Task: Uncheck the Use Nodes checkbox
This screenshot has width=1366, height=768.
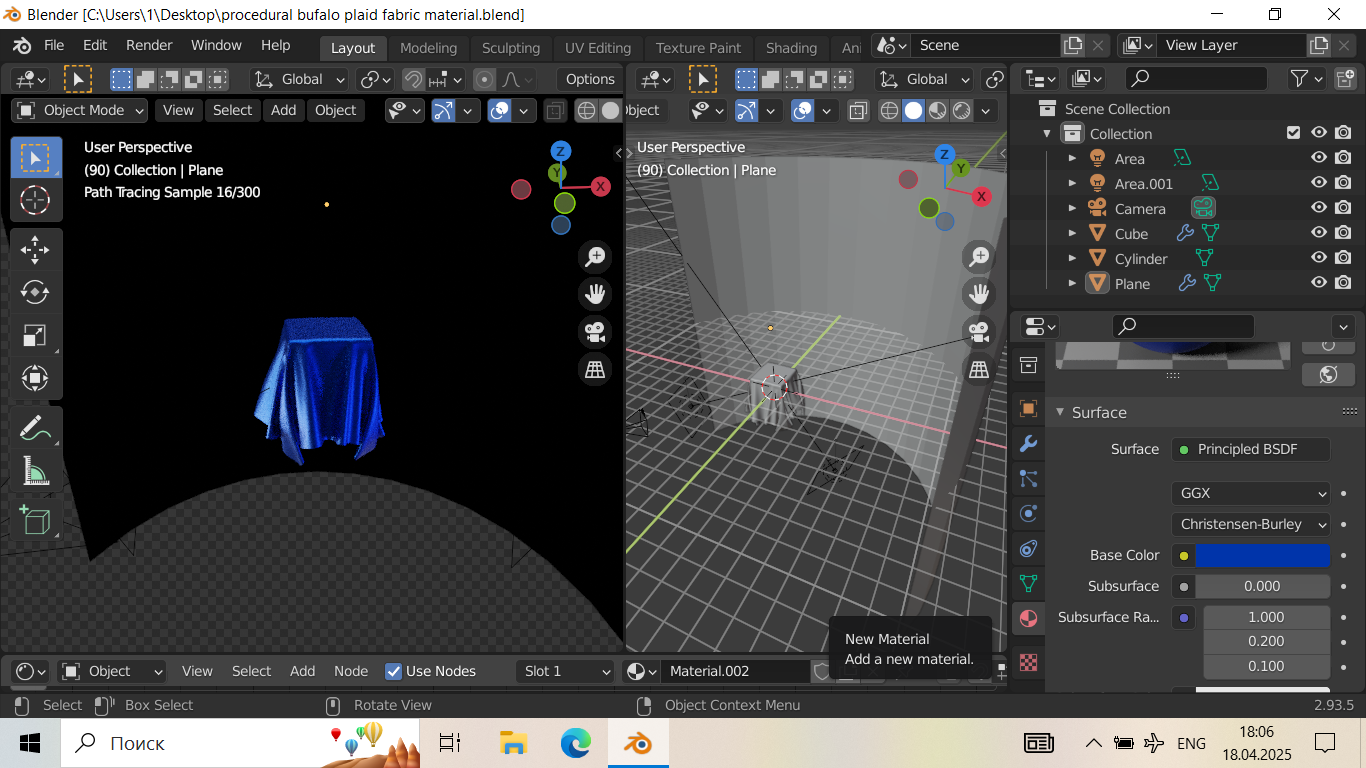Action: click(x=394, y=671)
